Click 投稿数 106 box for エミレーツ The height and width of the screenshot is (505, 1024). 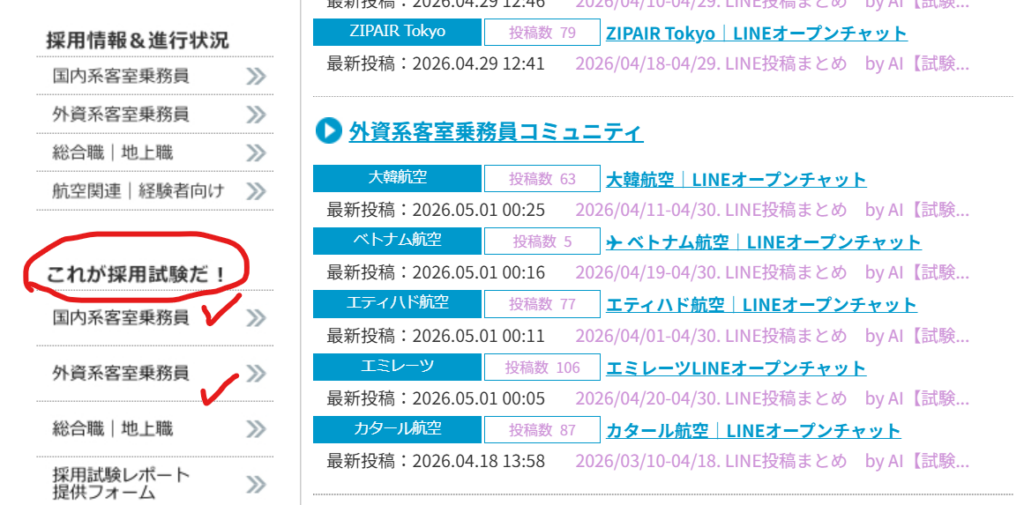pos(542,367)
